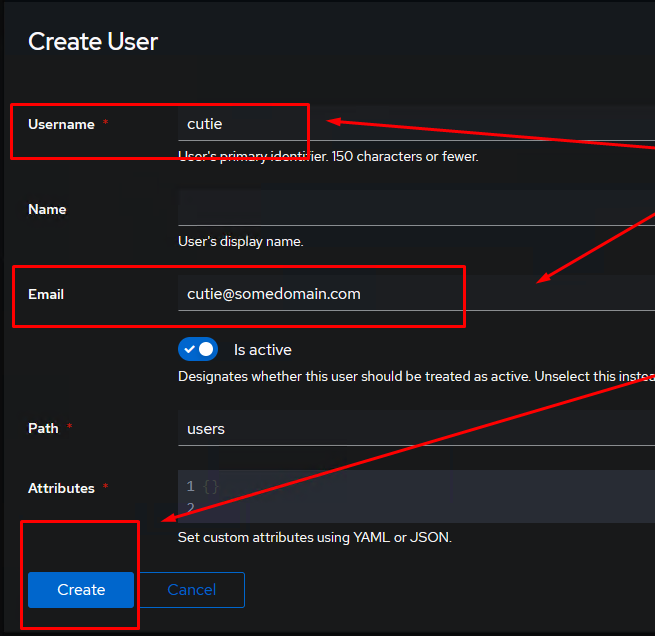Viewport: 655px width, 636px height.
Task: Click line number 1 in Attributes editor
Action: point(190,486)
